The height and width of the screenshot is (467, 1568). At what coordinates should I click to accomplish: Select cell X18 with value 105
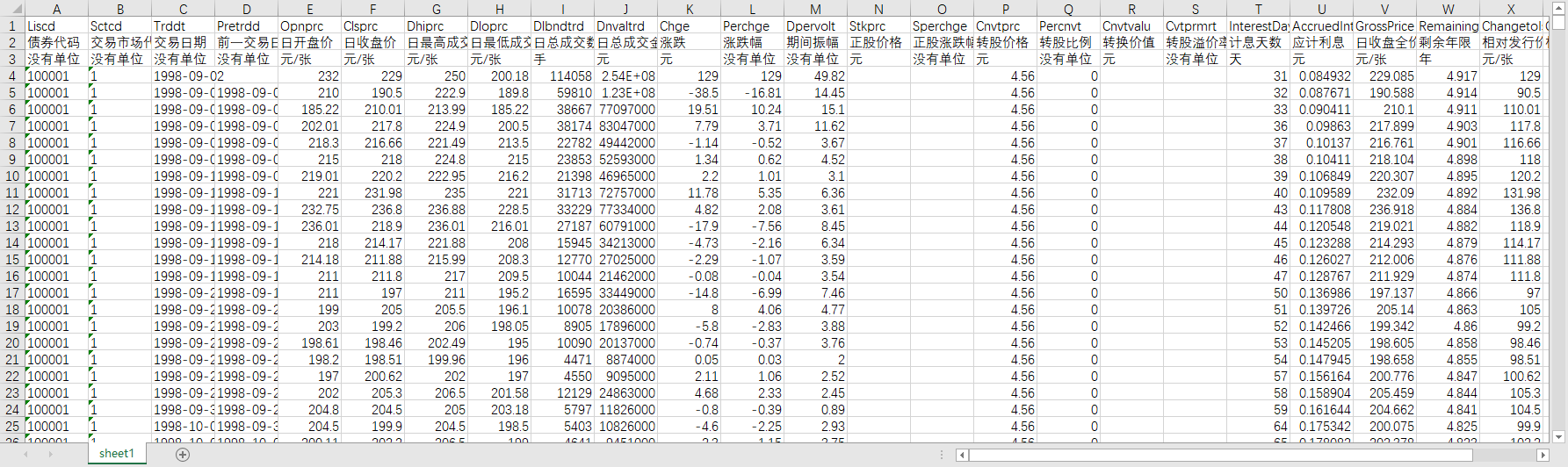click(x=1512, y=310)
